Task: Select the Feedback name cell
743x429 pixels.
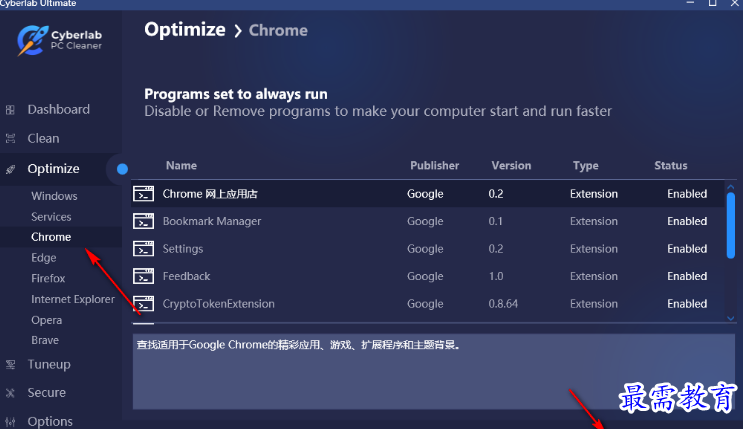Action: 186,276
